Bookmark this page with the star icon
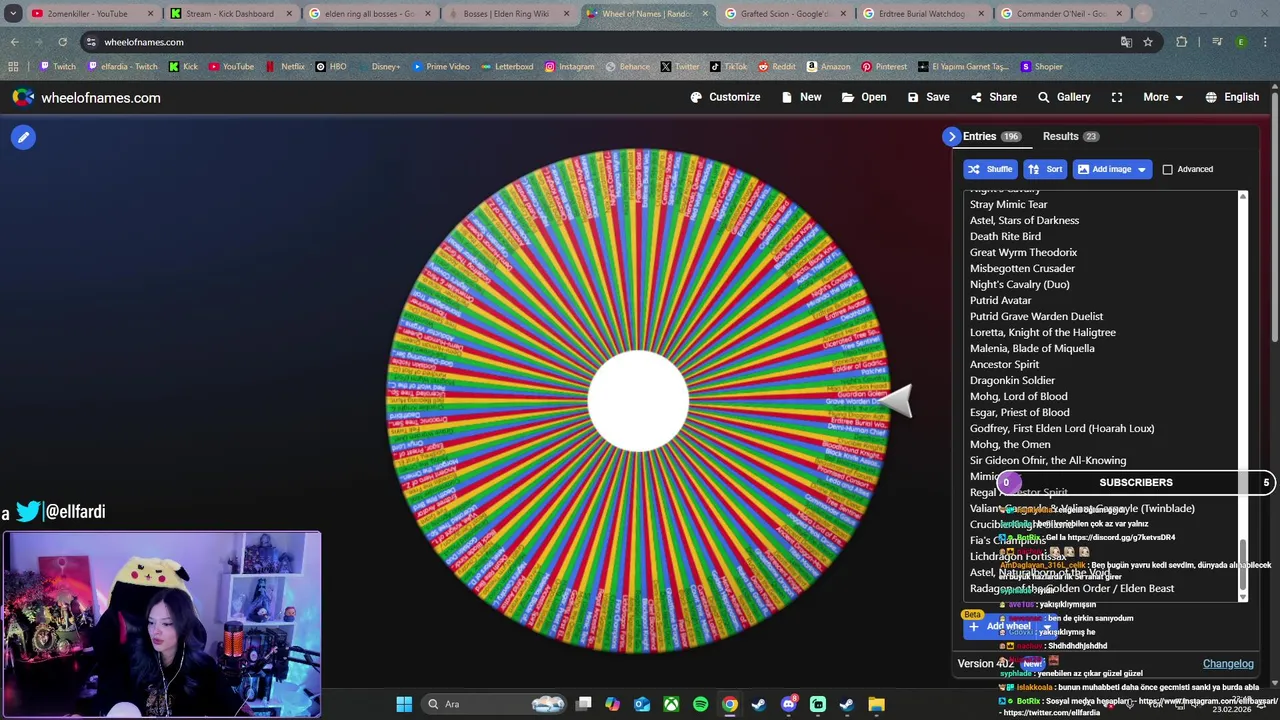The height and width of the screenshot is (720, 1280). pyautogui.click(x=1148, y=42)
